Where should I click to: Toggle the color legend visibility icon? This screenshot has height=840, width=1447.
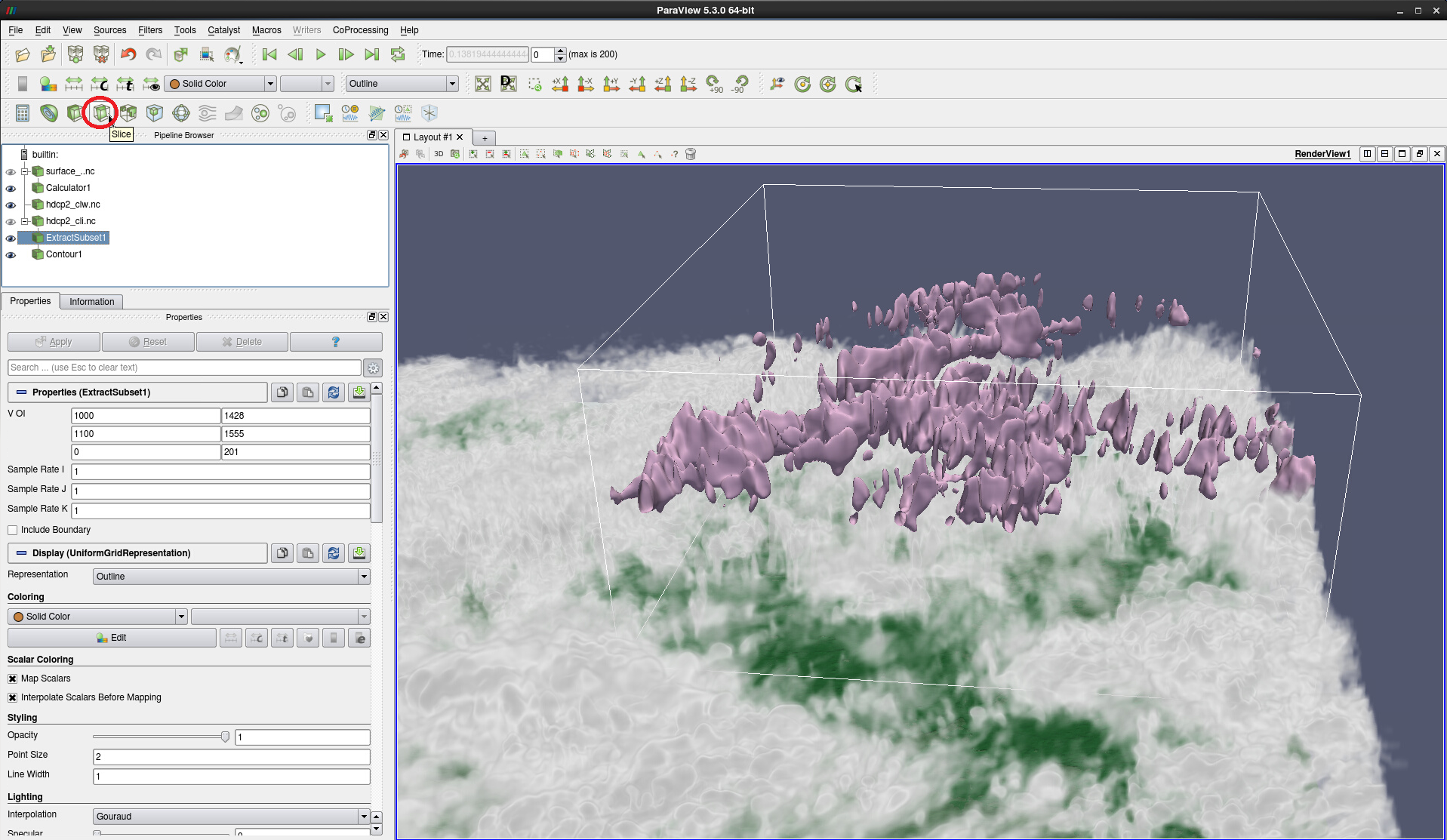click(x=23, y=84)
